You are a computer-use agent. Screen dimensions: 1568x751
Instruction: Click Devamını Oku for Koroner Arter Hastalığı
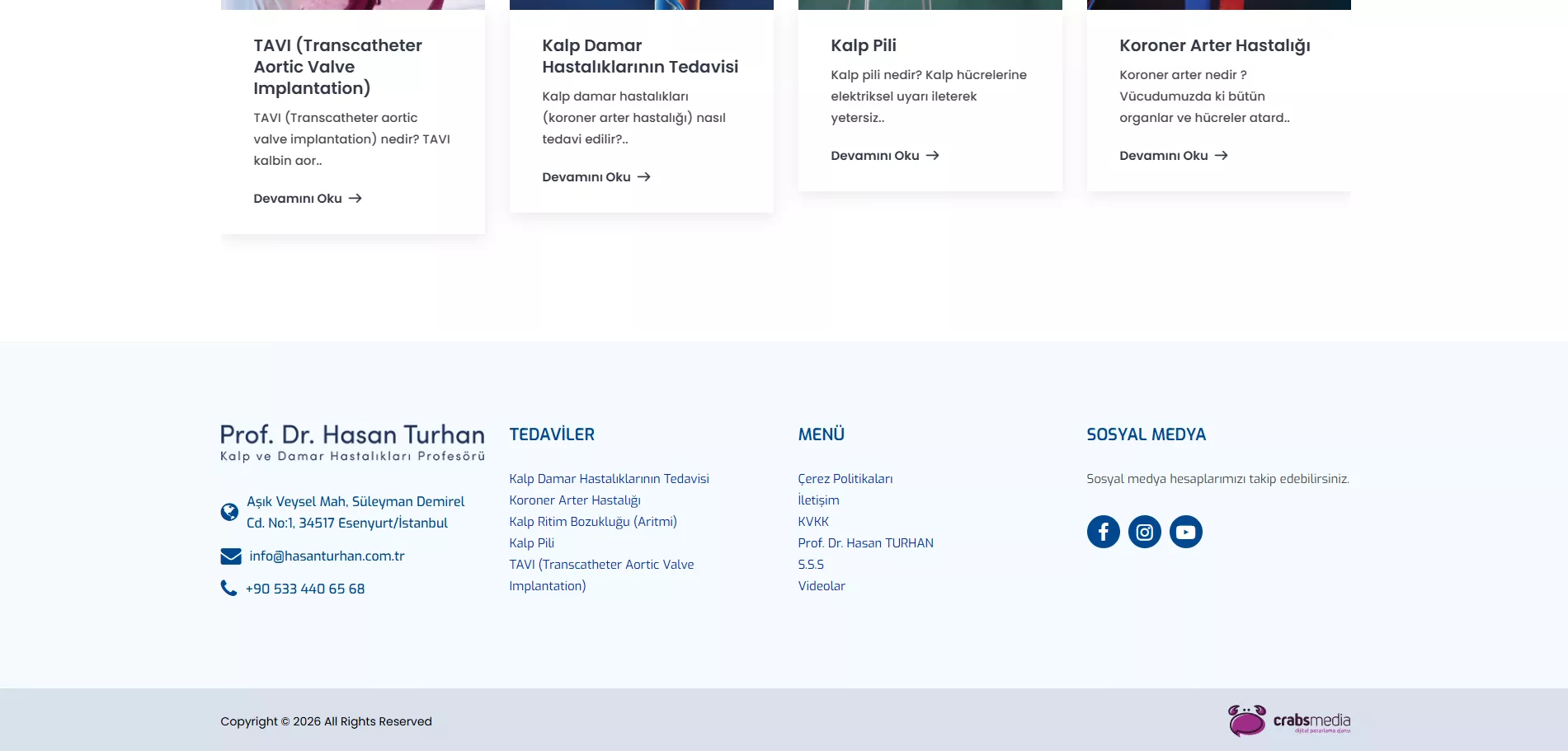(x=1173, y=156)
